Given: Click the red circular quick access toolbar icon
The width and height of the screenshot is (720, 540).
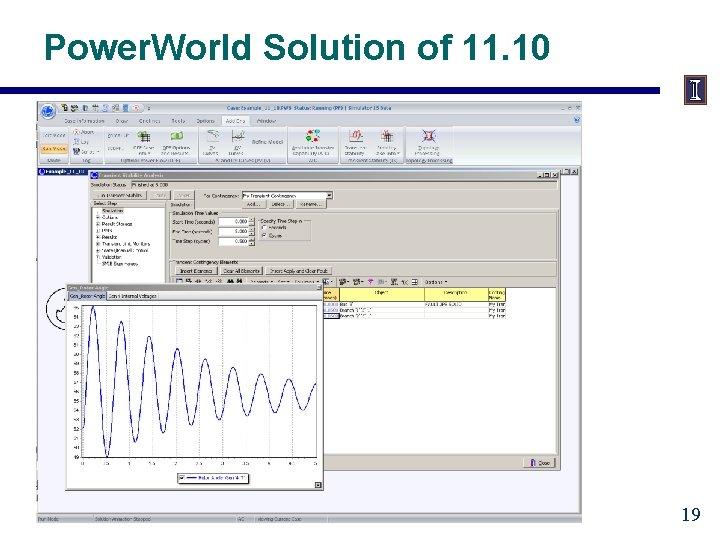Looking at the screenshot, I should tap(136, 108).
